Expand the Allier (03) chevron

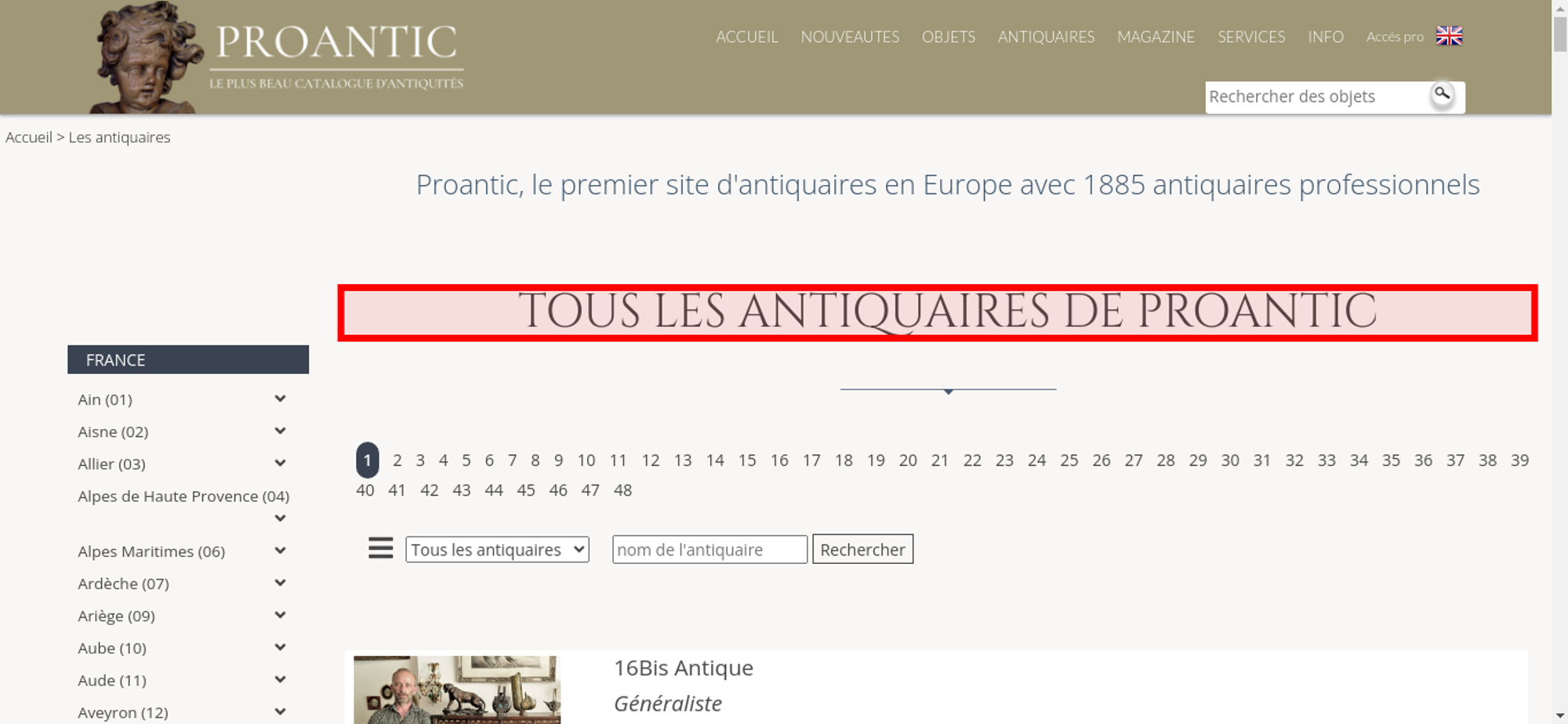pyautogui.click(x=280, y=463)
